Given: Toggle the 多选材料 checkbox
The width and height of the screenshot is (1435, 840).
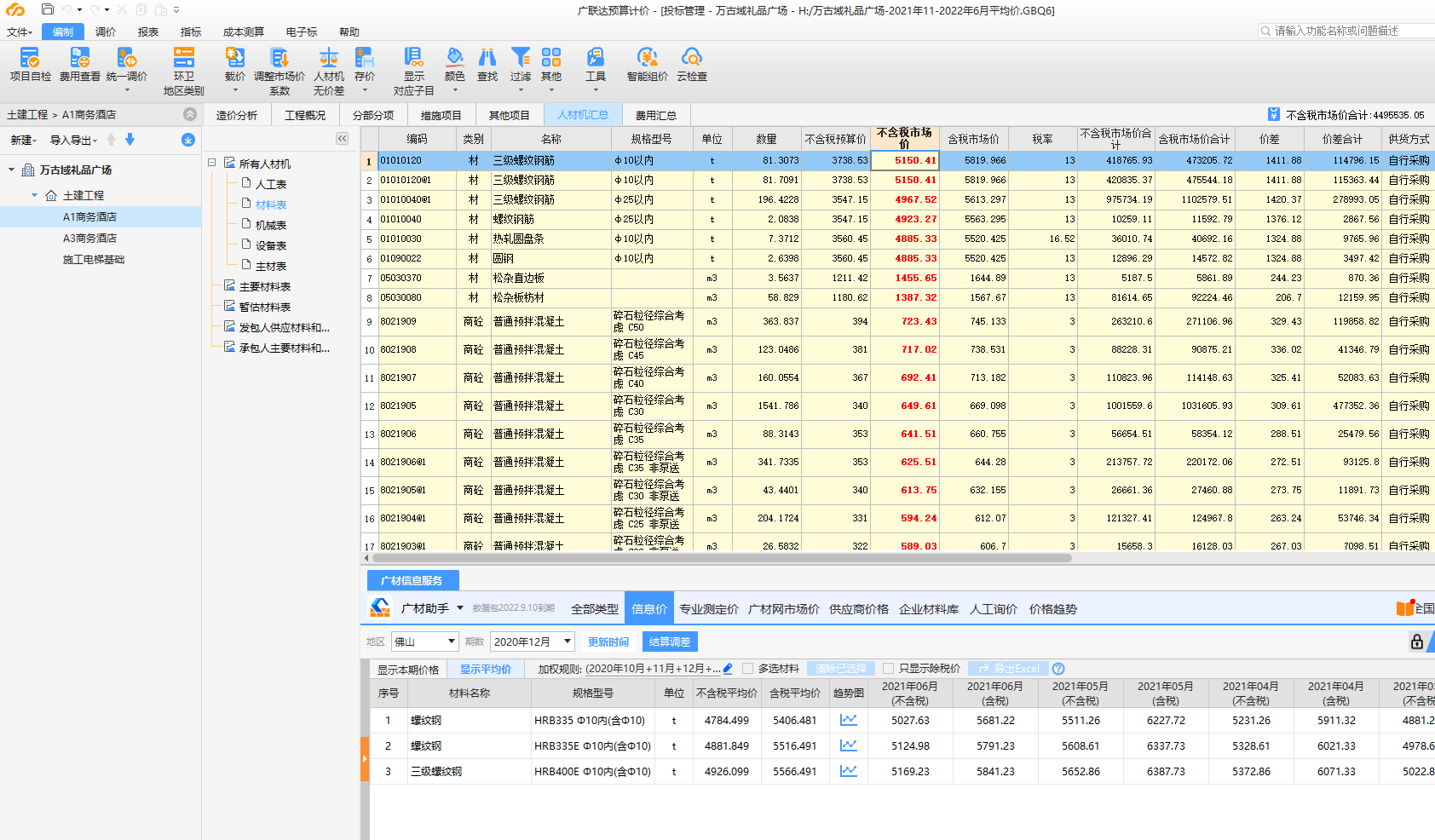Looking at the screenshot, I should click(748, 669).
